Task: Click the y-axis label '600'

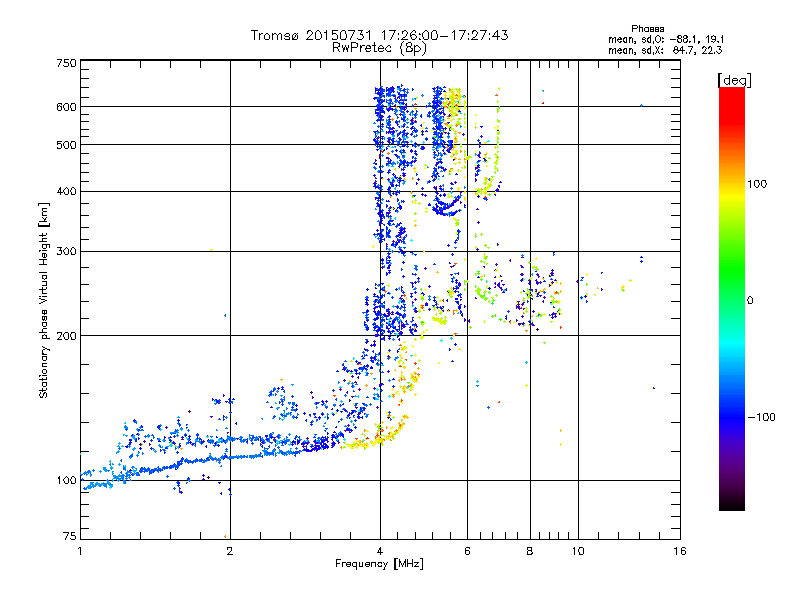Action: [x=66, y=107]
